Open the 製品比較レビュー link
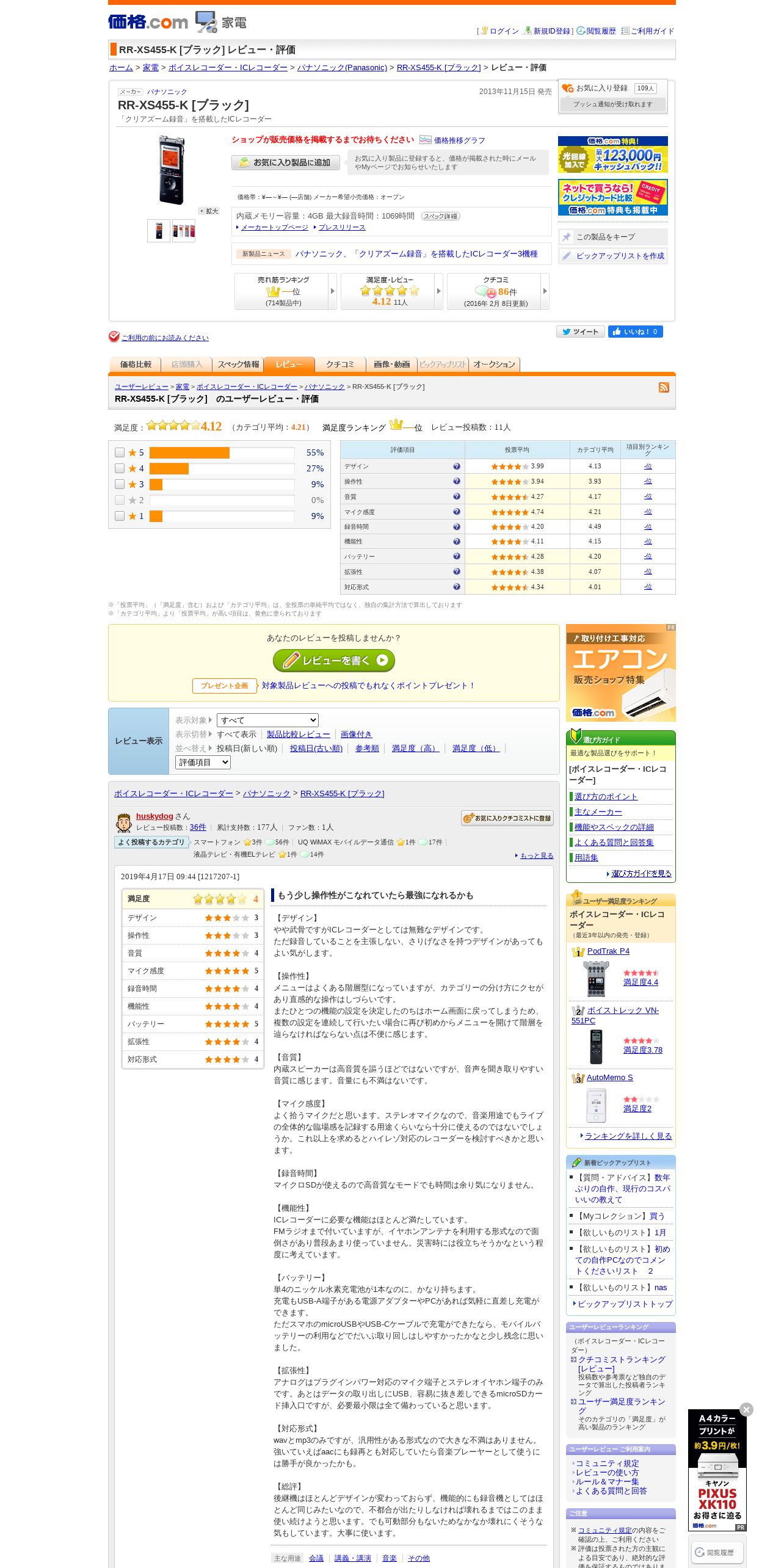 click(x=299, y=735)
